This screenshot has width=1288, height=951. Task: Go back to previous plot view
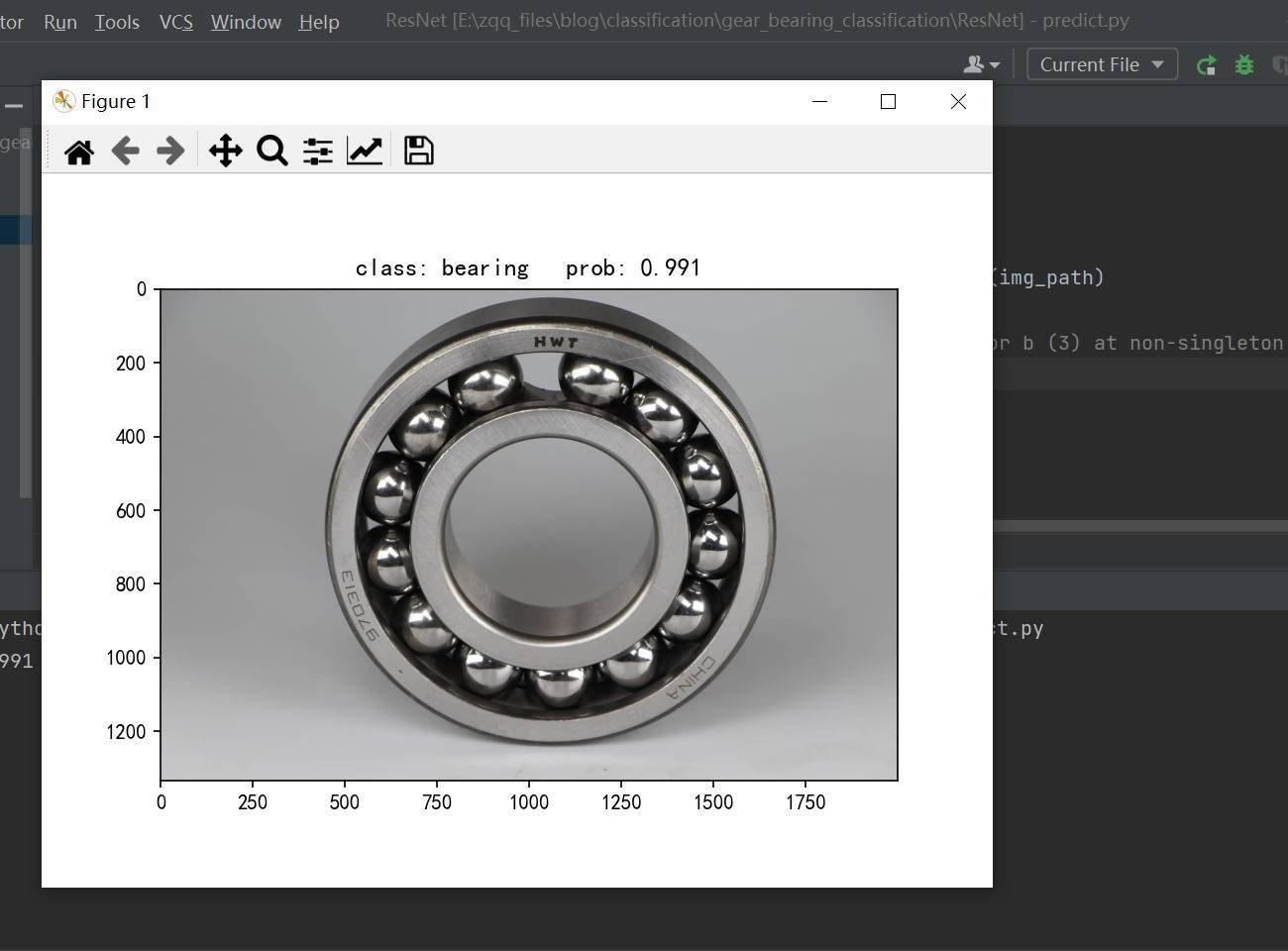pos(125,152)
